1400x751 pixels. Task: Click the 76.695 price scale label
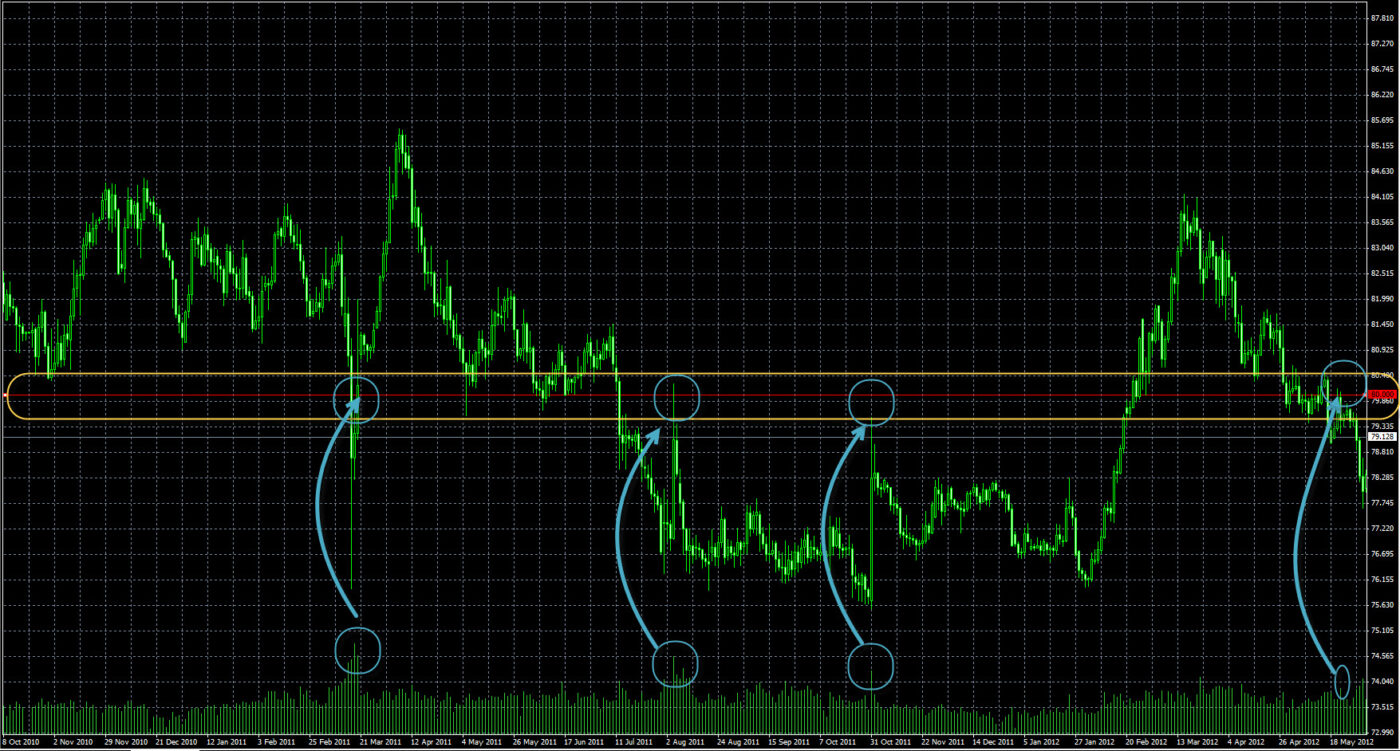1382,554
